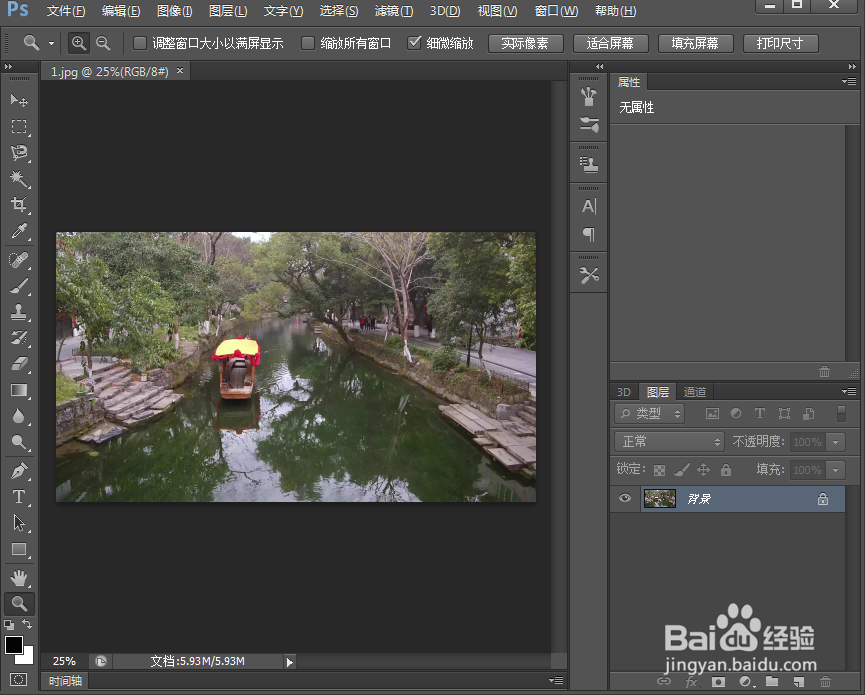Viewport: 865px width, 695px height.
Task: Select the Brush tool
Action: pyautogui.click(x=19, y=286)
